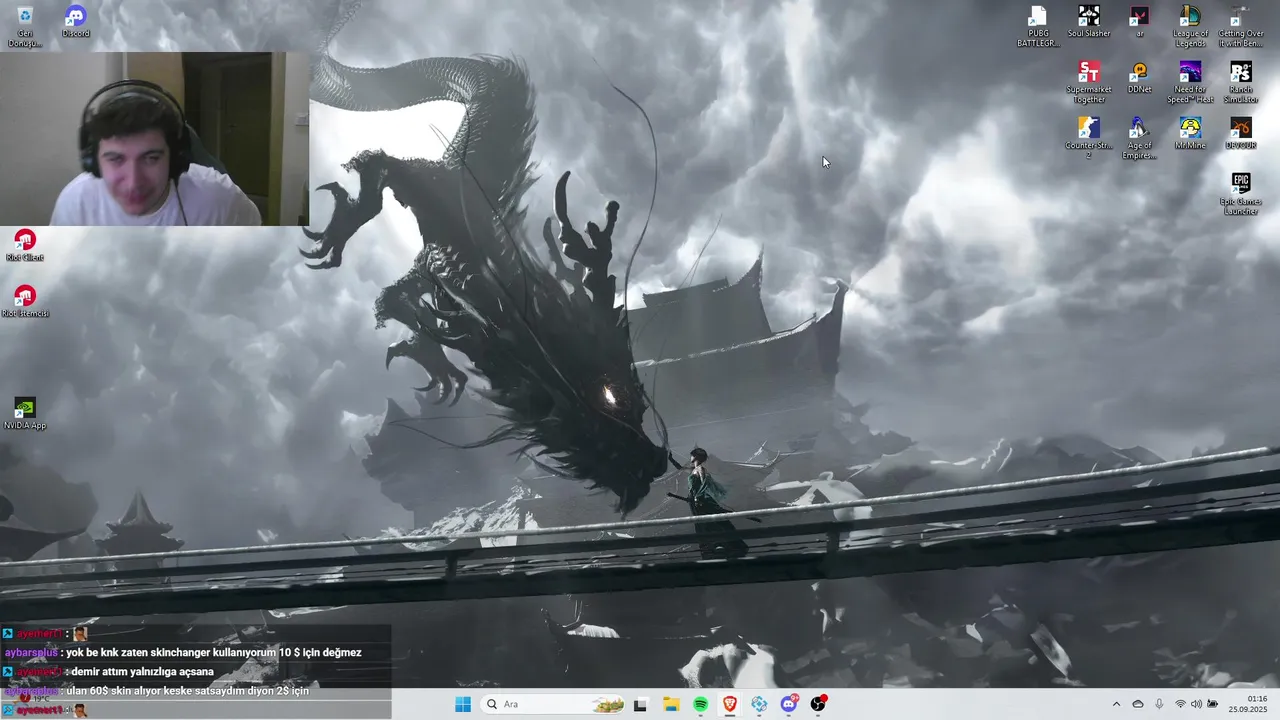1280x720 pixels.
Task: Open the Age of Empires shortcut
Action: point(1139,138)
